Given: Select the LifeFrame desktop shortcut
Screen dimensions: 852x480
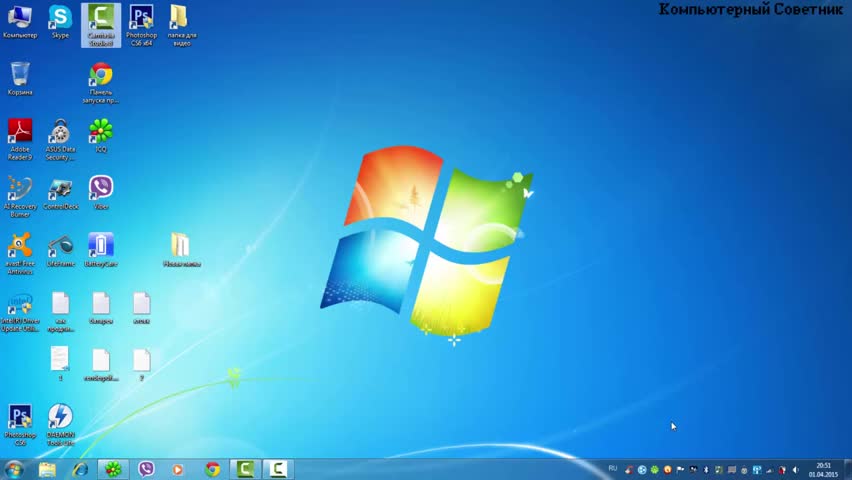Looking at the screenshot, I should [60, 250].
